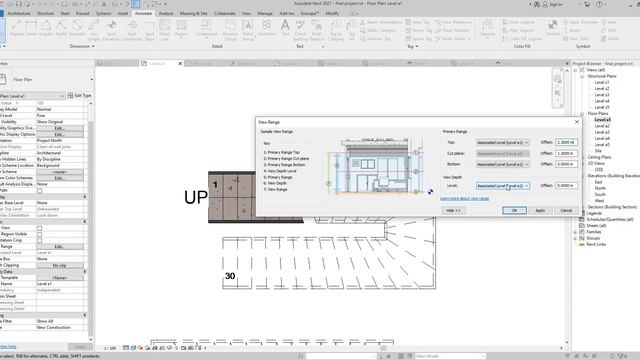
Task: Toggle the Sun Path checkbox in Properties
Action: [x=40, y=191]
